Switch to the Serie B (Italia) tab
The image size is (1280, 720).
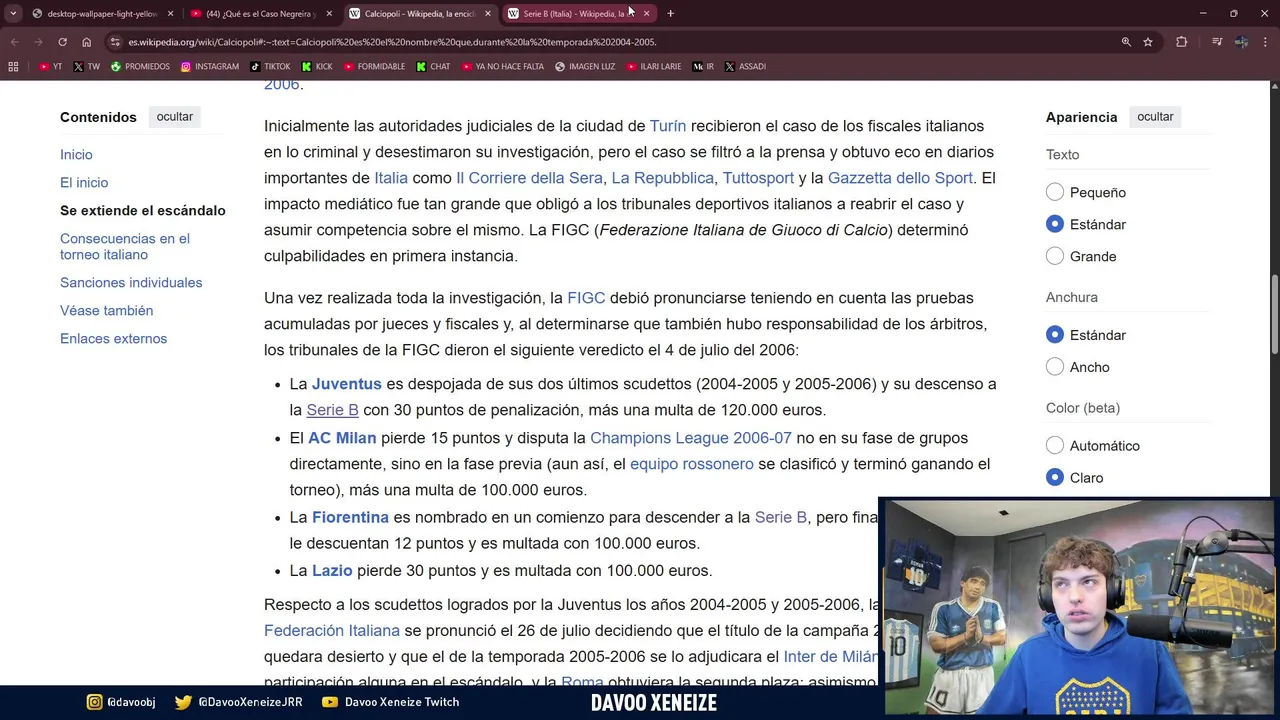[577, 14]
